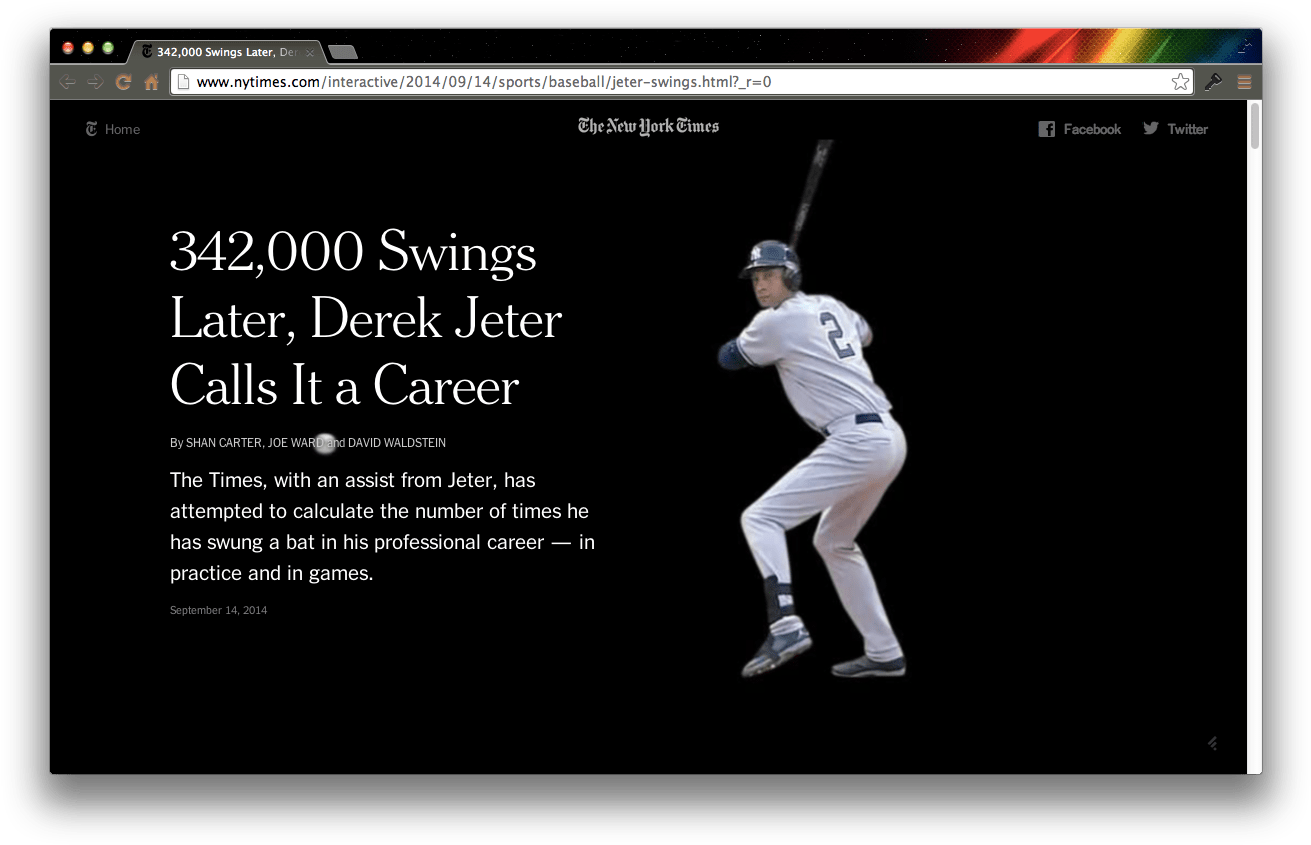This screenshot has width=1311, height=845.
Task: Click the page icon inside the address bar
Action: [183, 81]
